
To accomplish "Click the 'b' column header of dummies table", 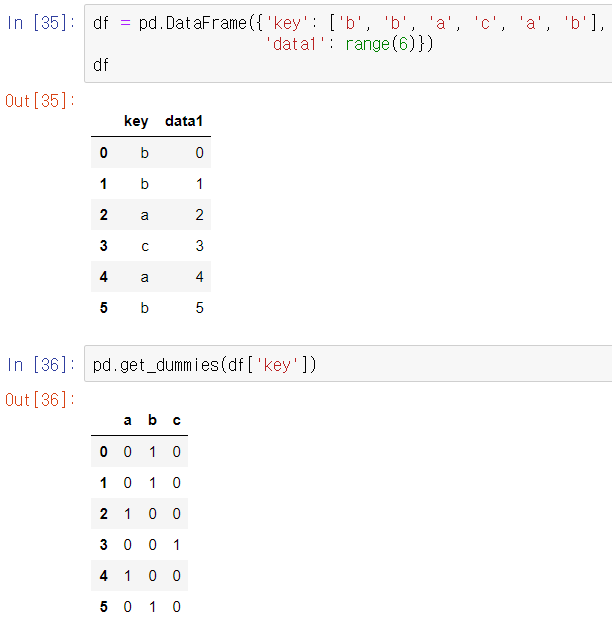I will 152,419.
